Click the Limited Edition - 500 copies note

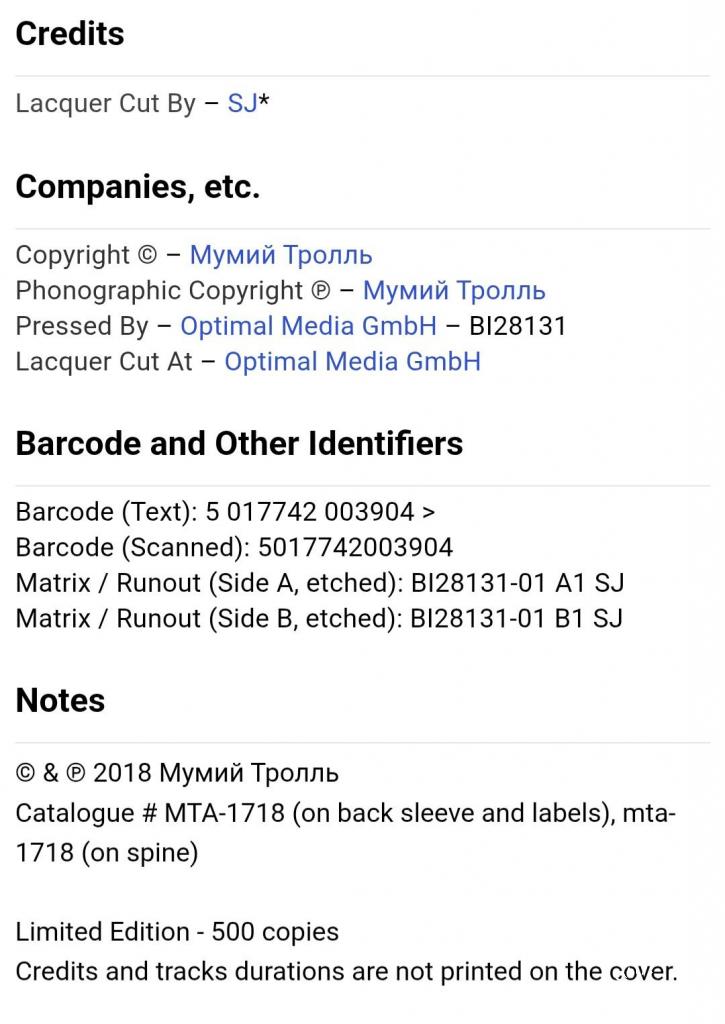pos(177,932)
